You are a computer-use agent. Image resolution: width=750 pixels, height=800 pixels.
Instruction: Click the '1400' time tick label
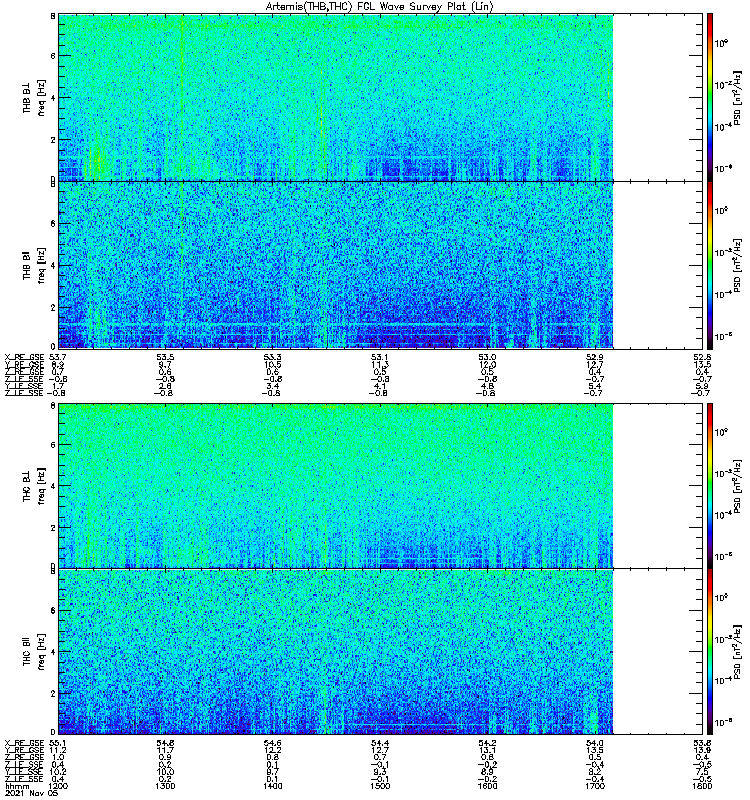(272, 786)
